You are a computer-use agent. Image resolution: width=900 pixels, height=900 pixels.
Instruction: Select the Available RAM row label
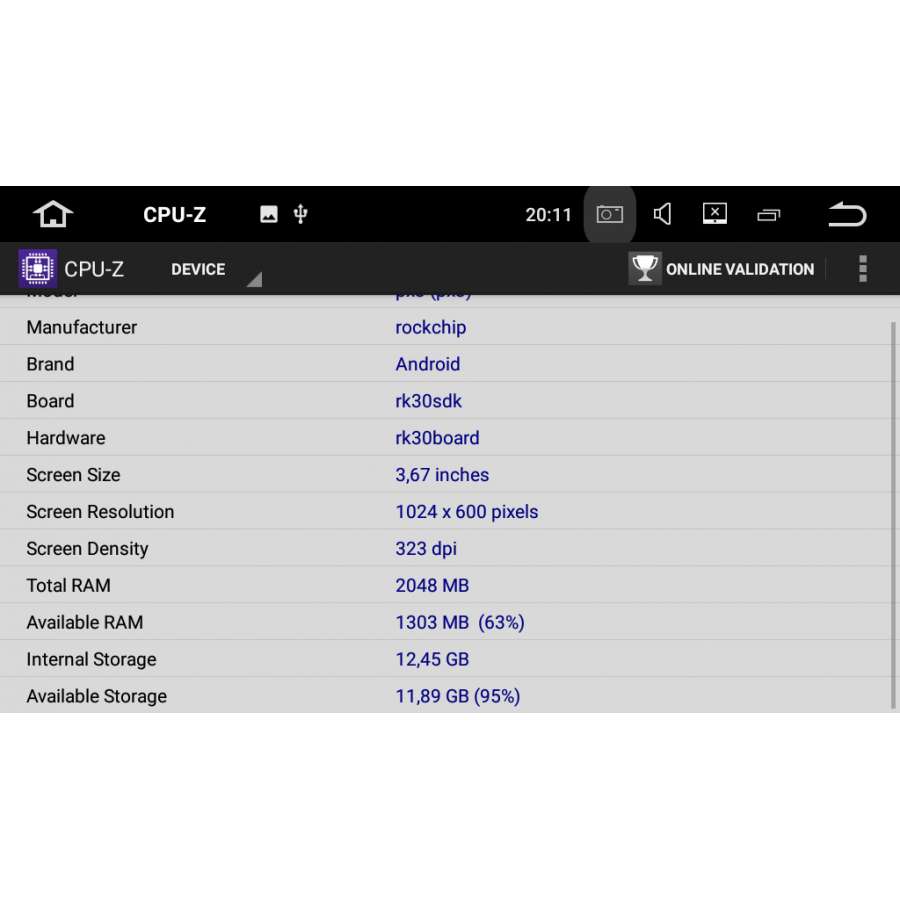[x=85, y=622]
